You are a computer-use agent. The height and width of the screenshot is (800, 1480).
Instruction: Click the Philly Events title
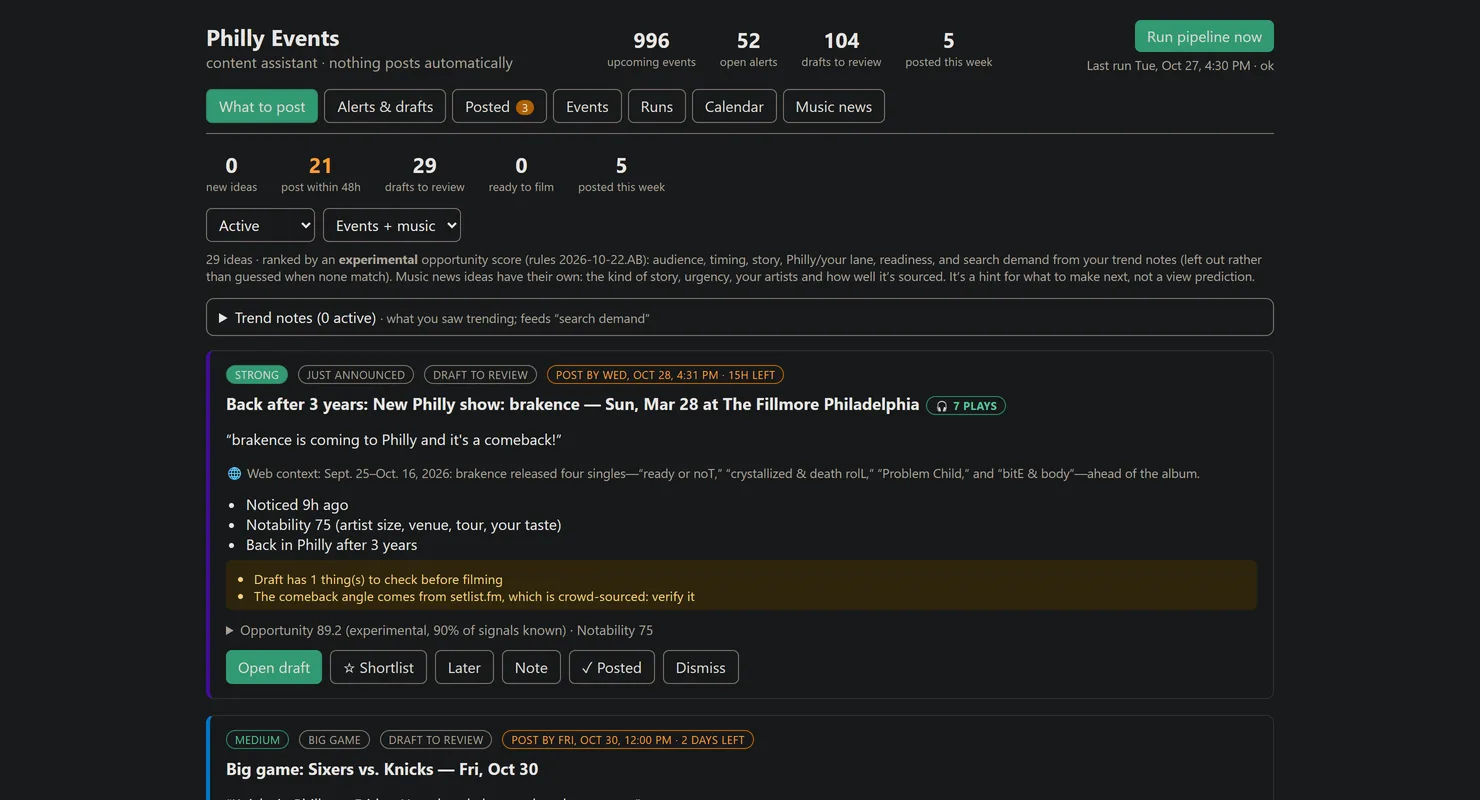[273, 38]
